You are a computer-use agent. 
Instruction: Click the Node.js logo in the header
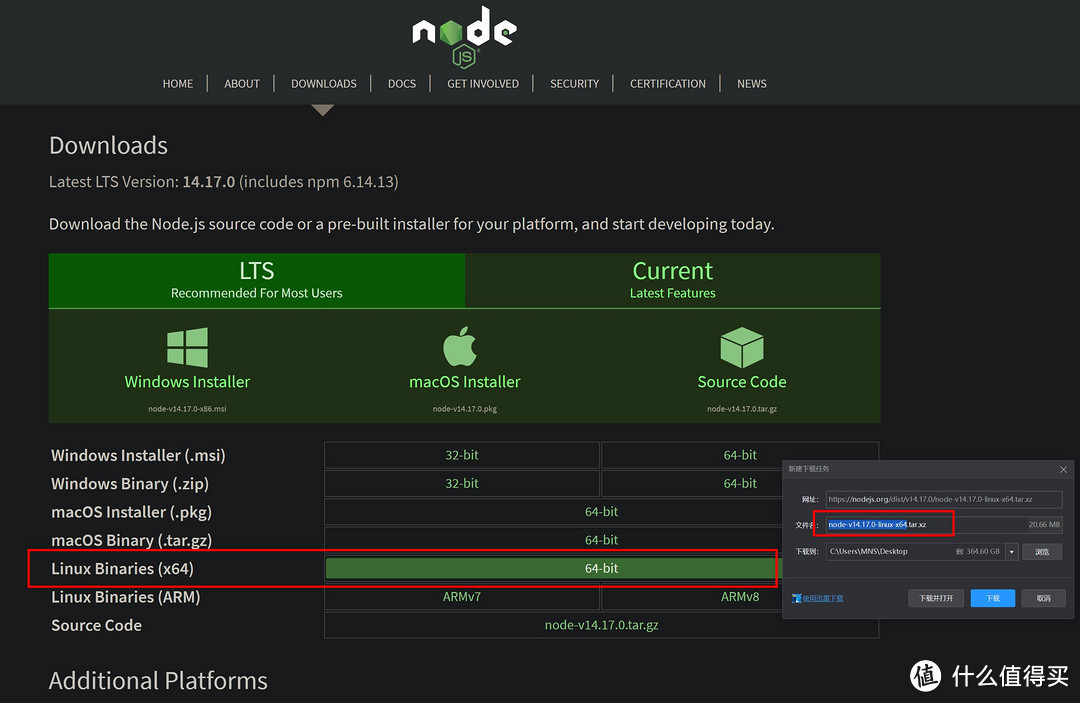(x=464, y=36)
